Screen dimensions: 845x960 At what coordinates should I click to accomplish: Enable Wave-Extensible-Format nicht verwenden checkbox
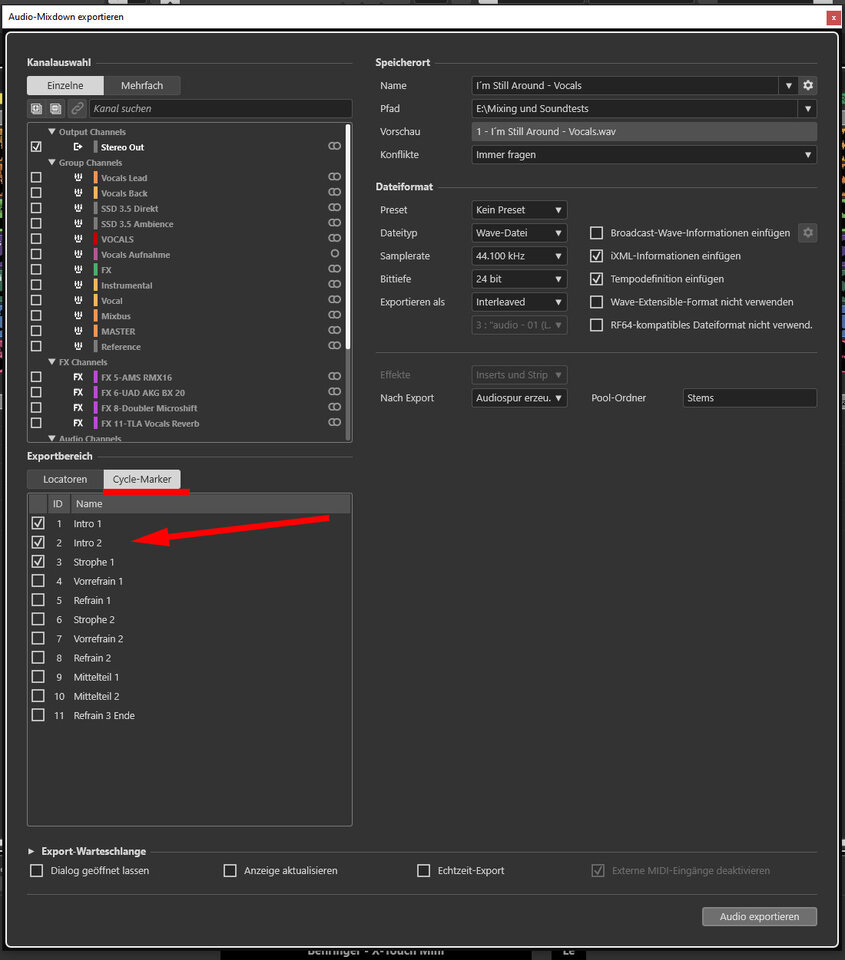pos(596,302)
